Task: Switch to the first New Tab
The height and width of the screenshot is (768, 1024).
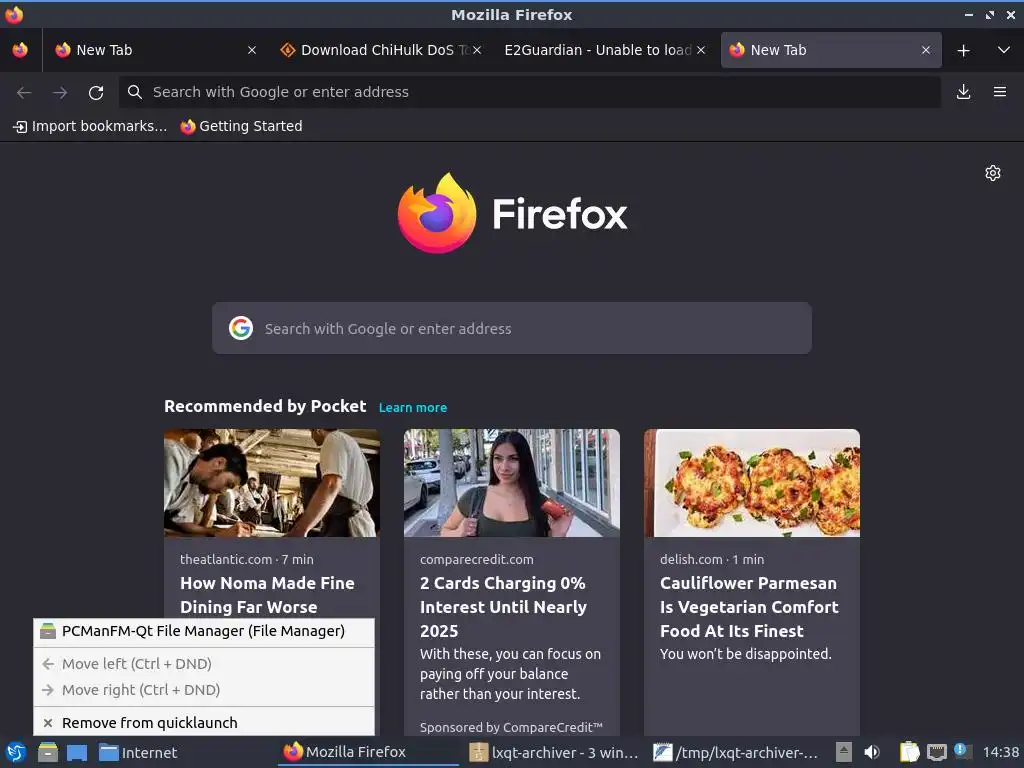Action: 152,50
